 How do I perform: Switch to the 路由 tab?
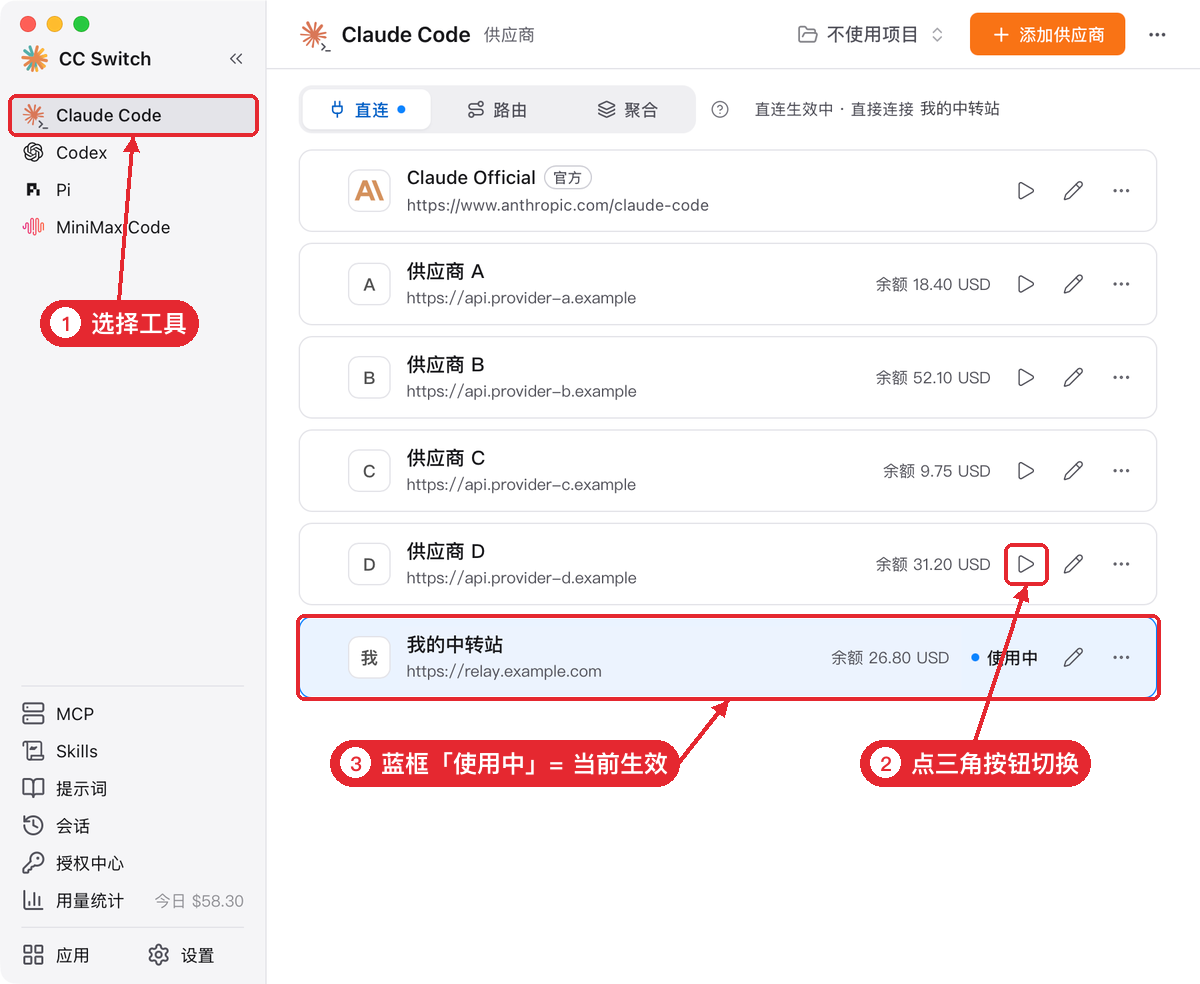tap(497, 110)
